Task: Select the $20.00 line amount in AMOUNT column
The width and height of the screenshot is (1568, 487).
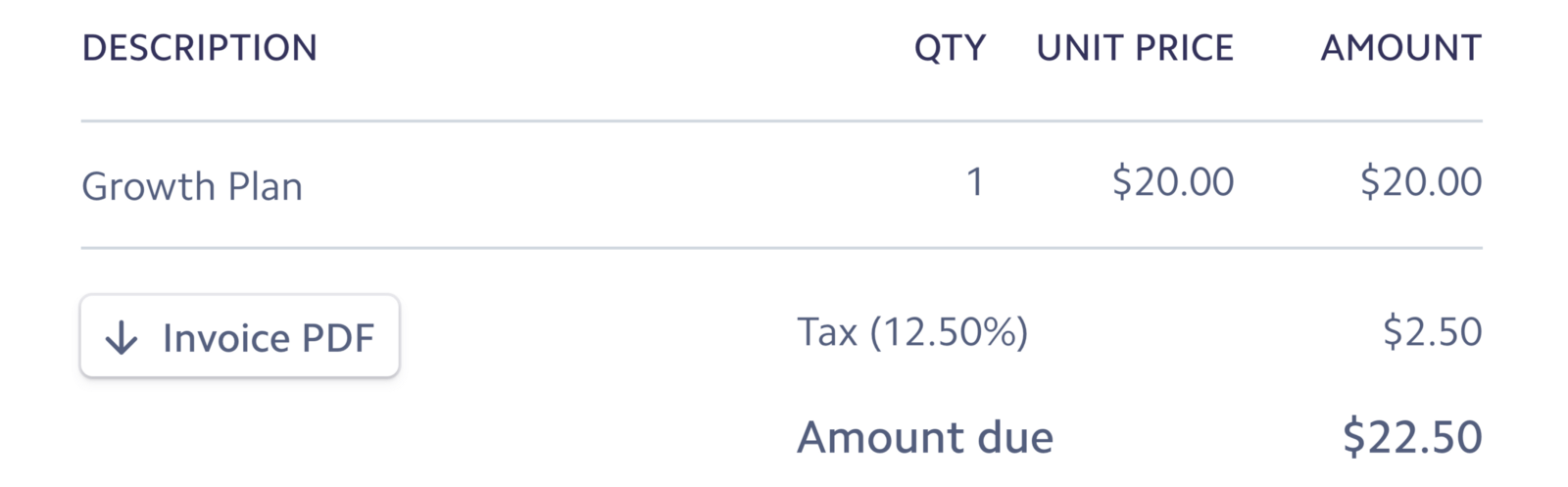Action: (1421, 182)
